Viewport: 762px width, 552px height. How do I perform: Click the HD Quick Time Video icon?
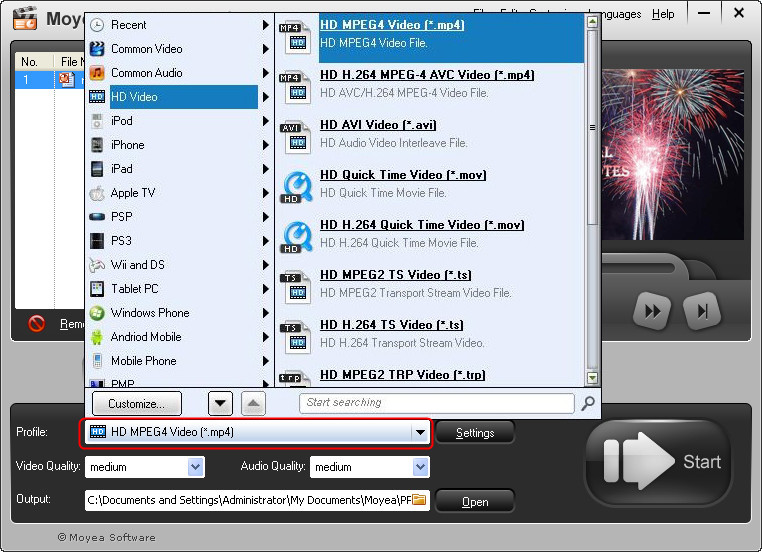tap(296, 187)
